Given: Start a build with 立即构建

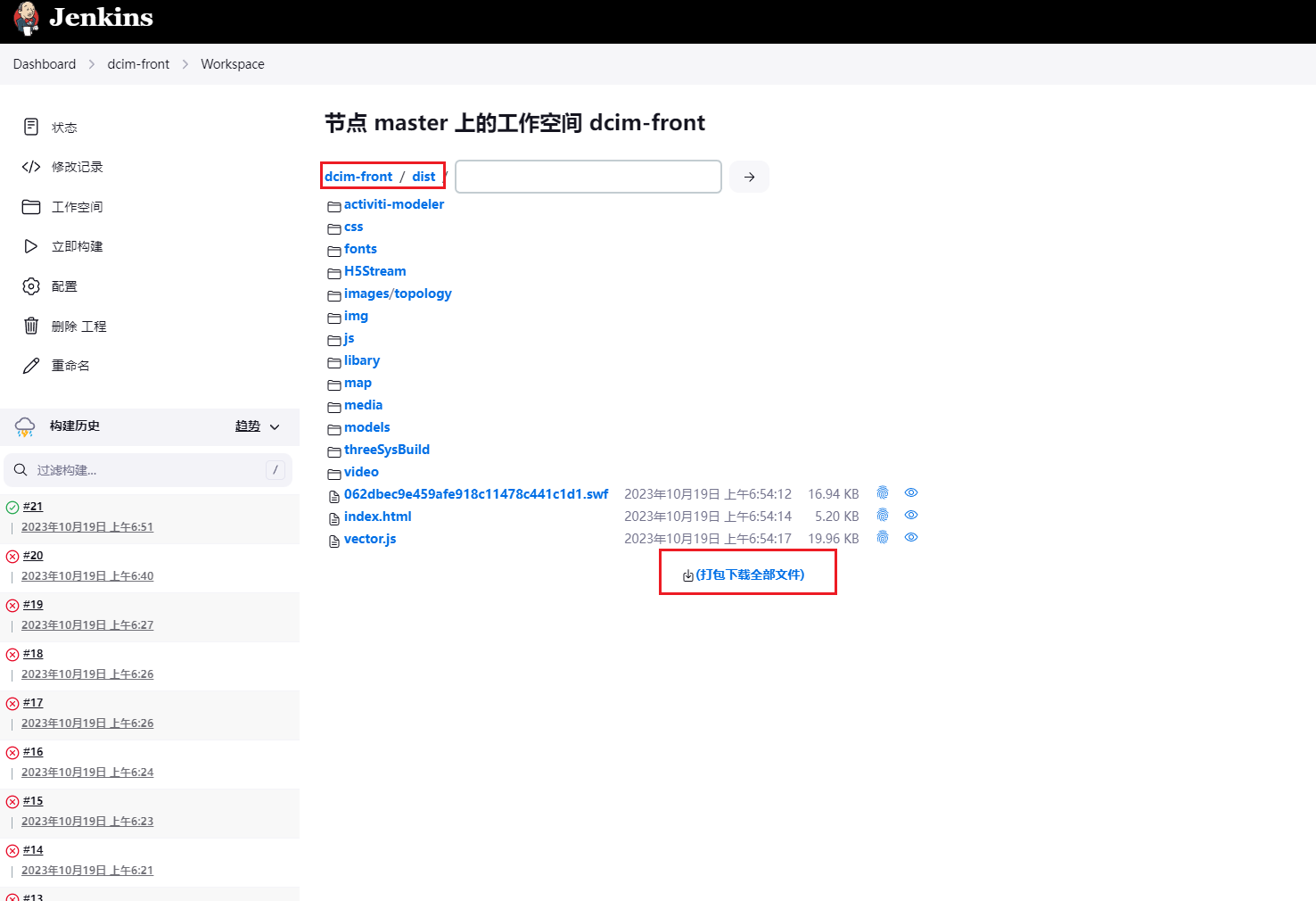Looking at the screenshot, I should [x=78, y=246].
